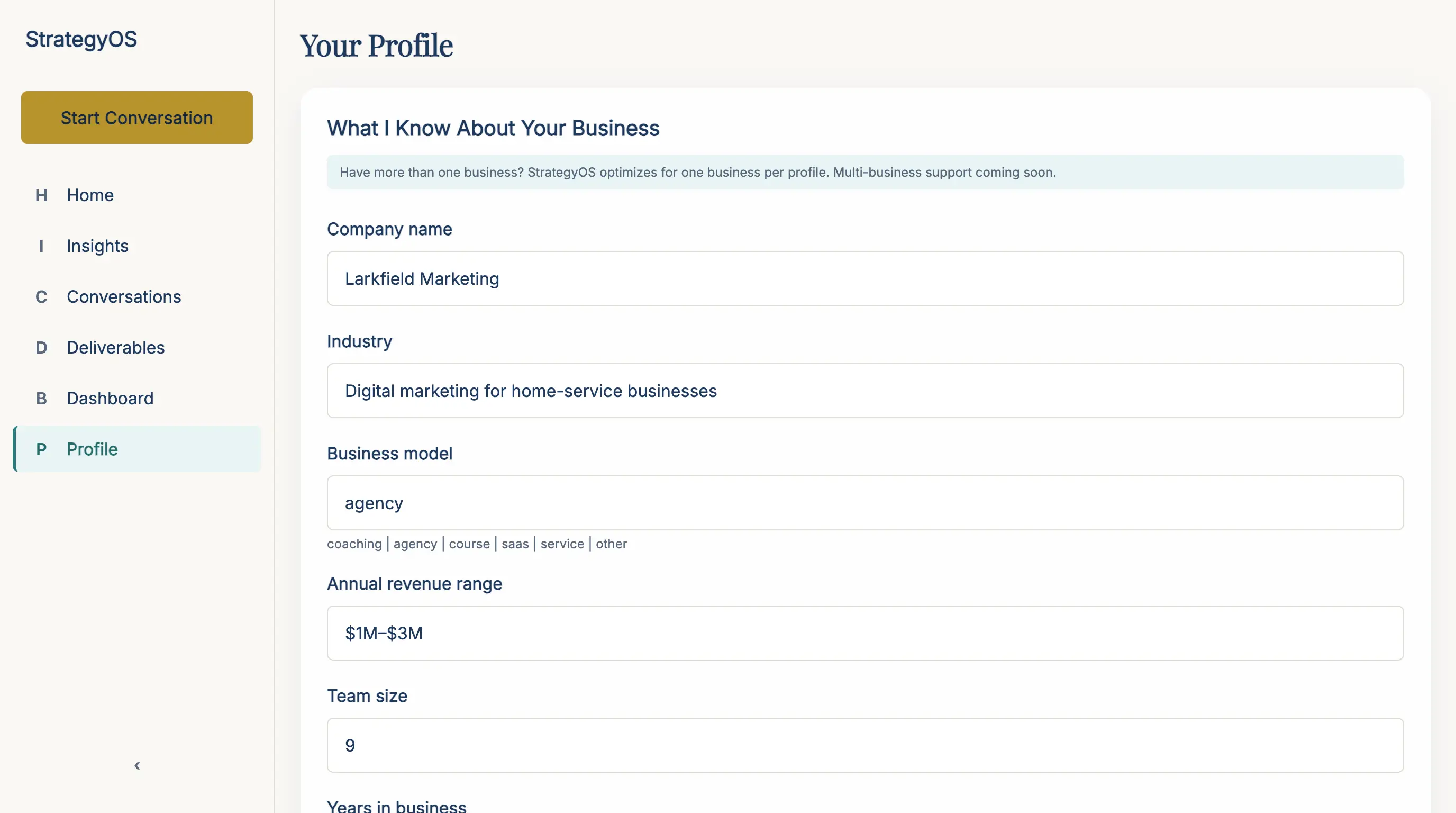Collapse the sidebar with the chevron
The height and width of the screenshot is (813, 1456).
tap(137, 765)
